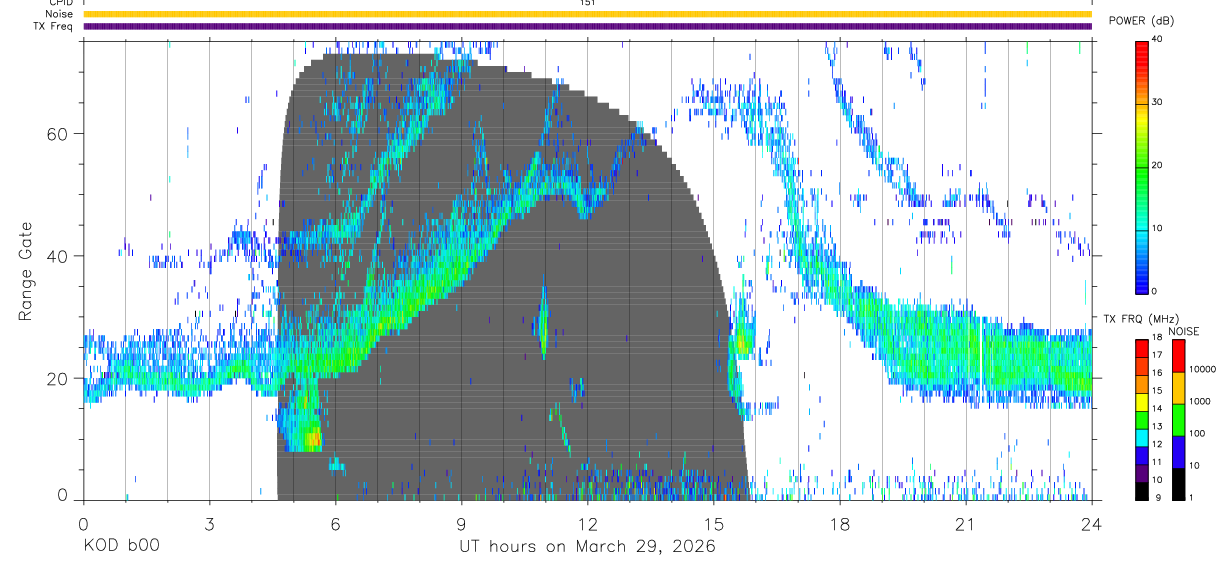Click the 11 label on TX FRQ scale
This screenshot has height=567, width=1228.
pyautogui.click(x=1157, y=462)
